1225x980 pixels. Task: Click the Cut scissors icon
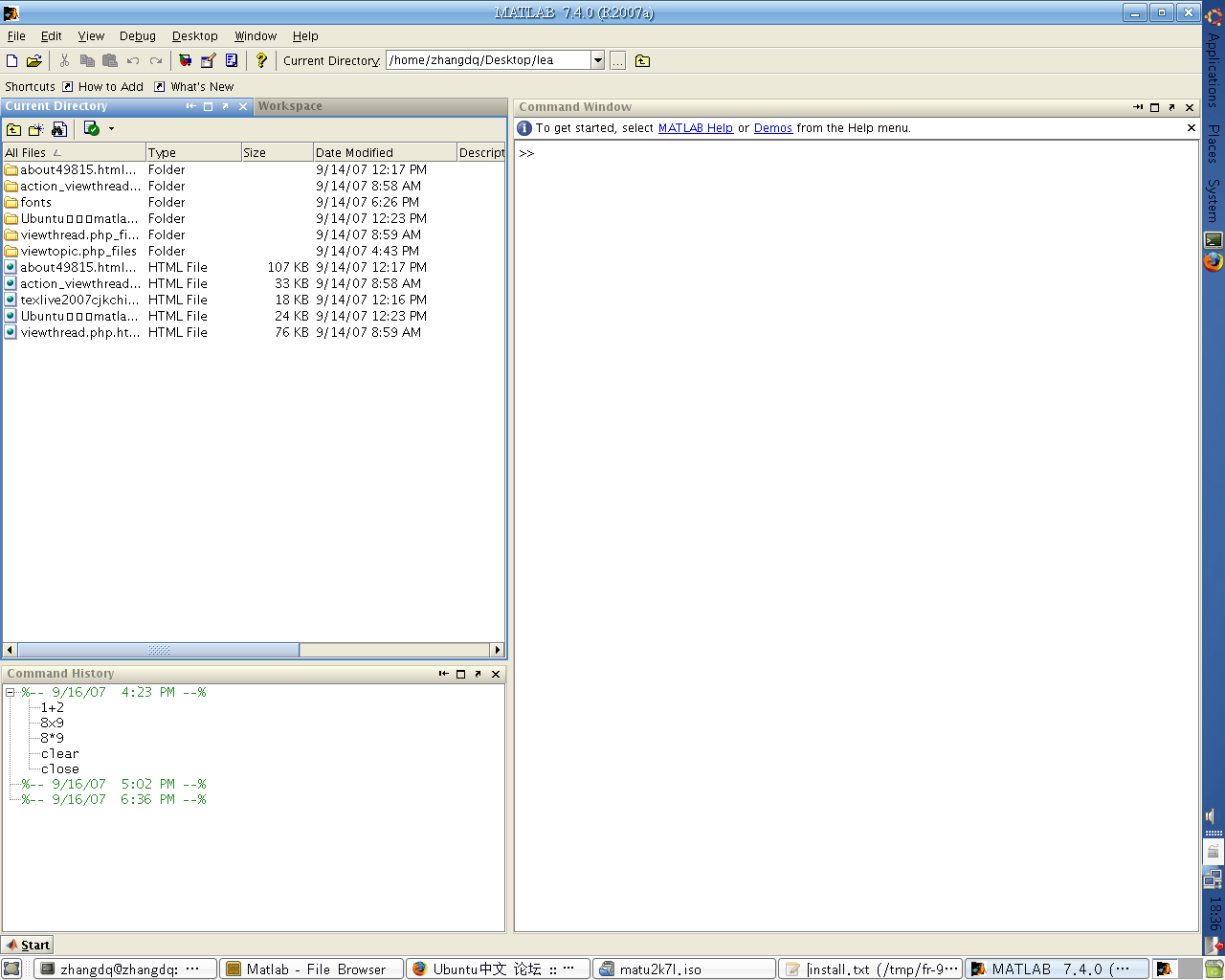[x=64, y=60]
